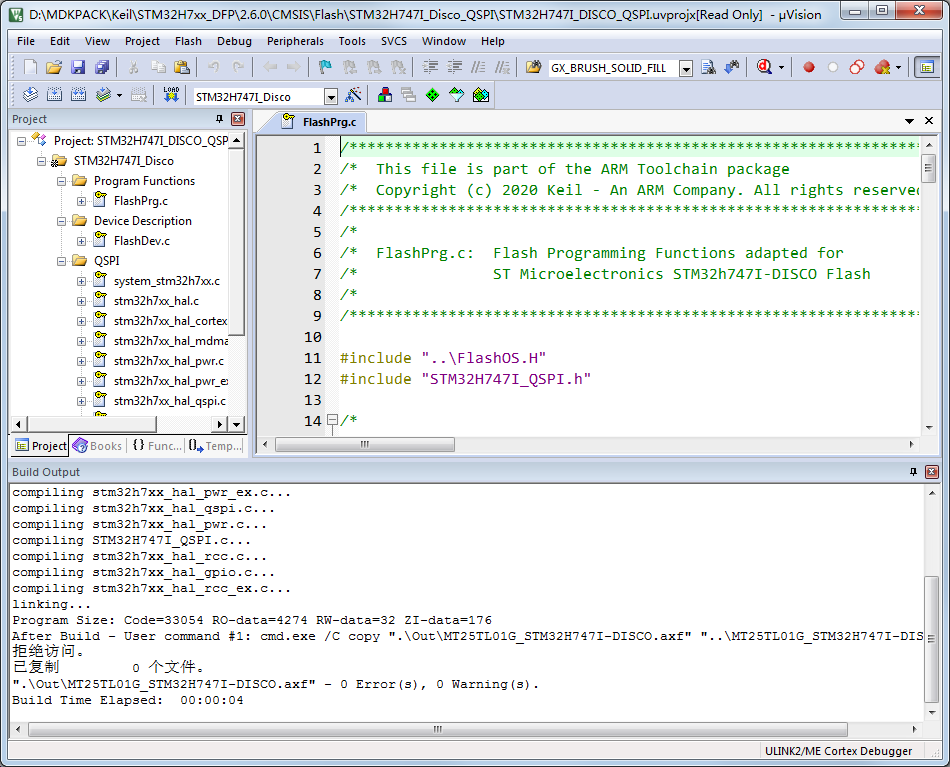
Task: Start a batch build
Action: [103, 95]
